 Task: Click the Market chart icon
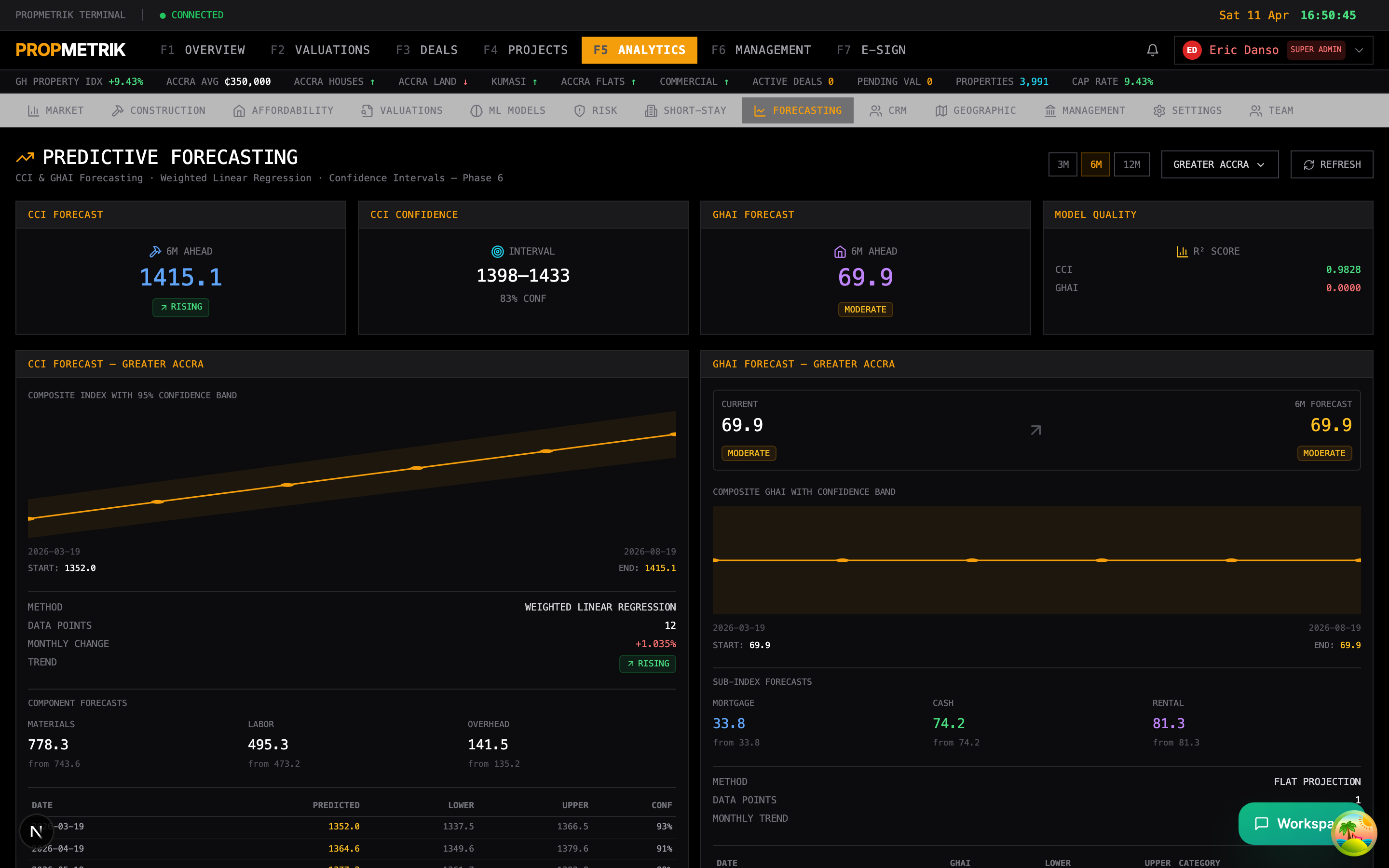pyautogui.click(x=33, y=111)
